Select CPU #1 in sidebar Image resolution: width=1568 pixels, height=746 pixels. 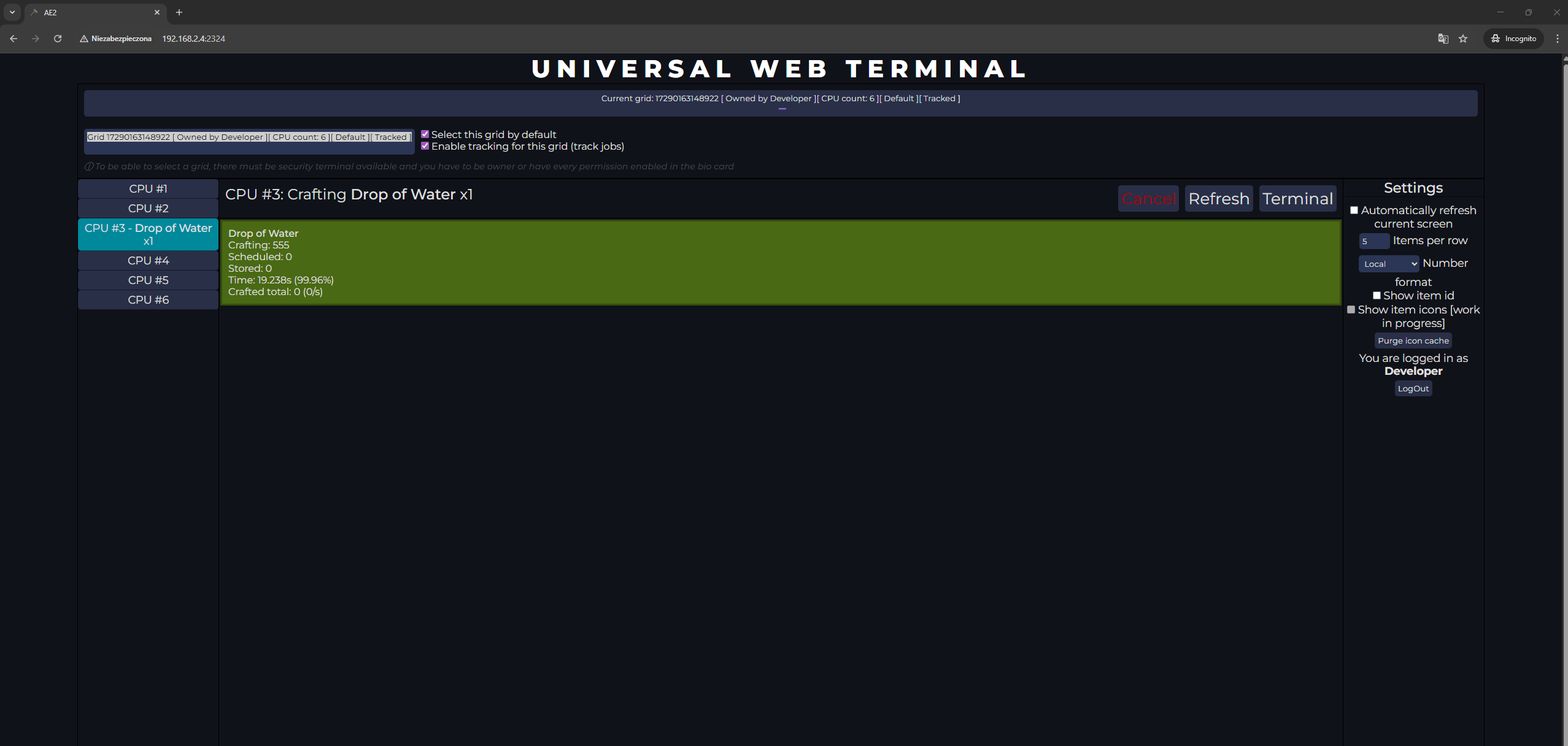pyautogui.click(x=148, y=189)
